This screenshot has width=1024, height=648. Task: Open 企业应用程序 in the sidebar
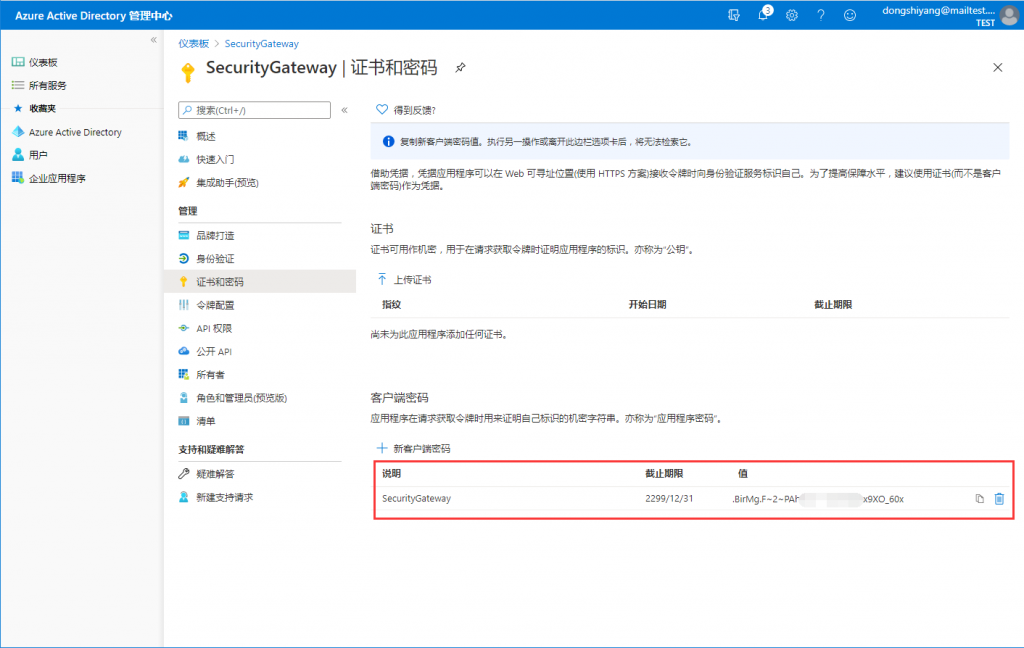point(57,178)
